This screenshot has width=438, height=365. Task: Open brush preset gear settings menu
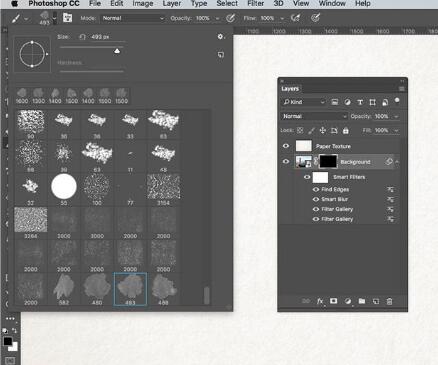pos(220,37)
